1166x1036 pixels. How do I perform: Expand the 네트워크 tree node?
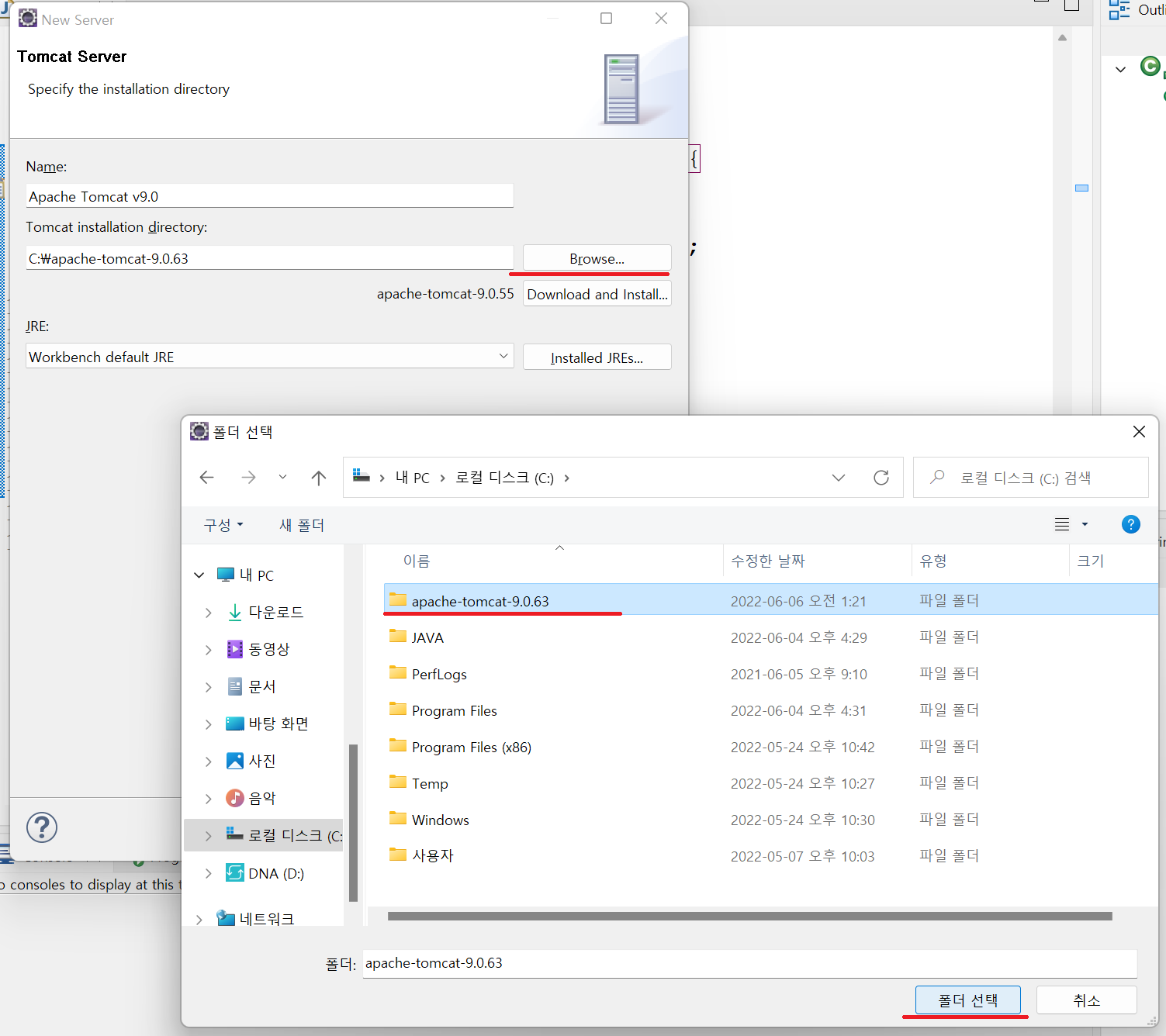point(199,920)
